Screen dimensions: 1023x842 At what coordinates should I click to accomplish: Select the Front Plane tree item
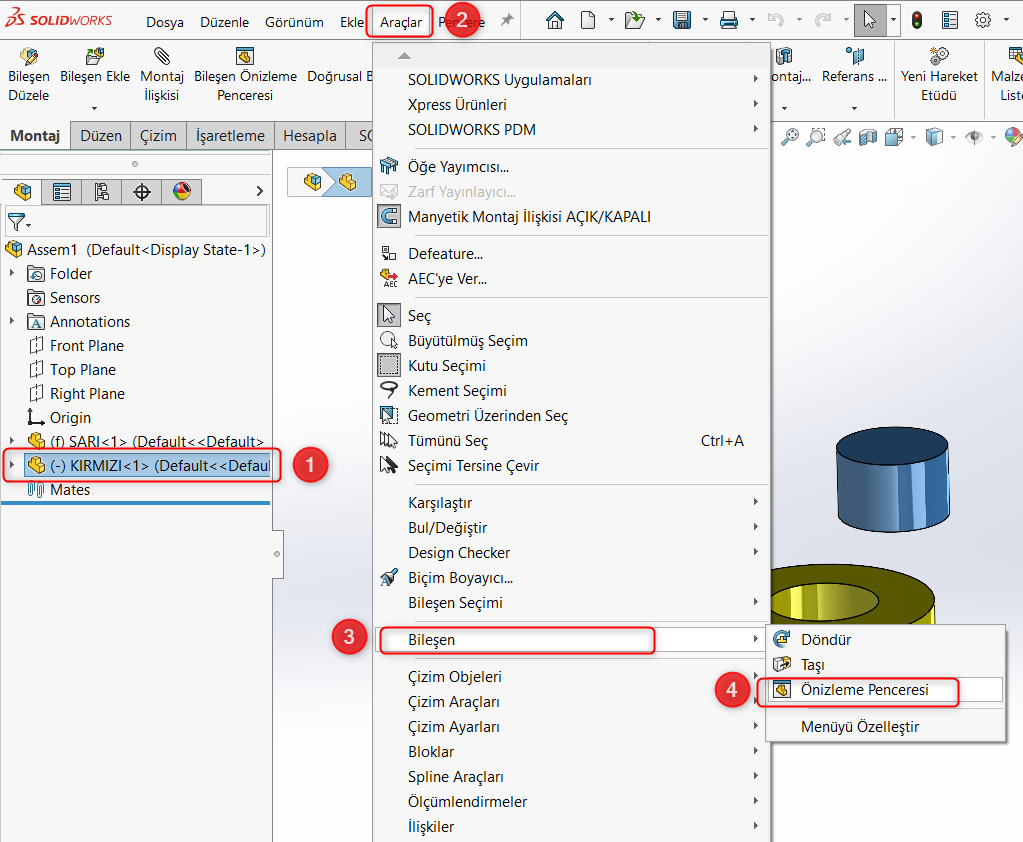click(x=87, y=346)
